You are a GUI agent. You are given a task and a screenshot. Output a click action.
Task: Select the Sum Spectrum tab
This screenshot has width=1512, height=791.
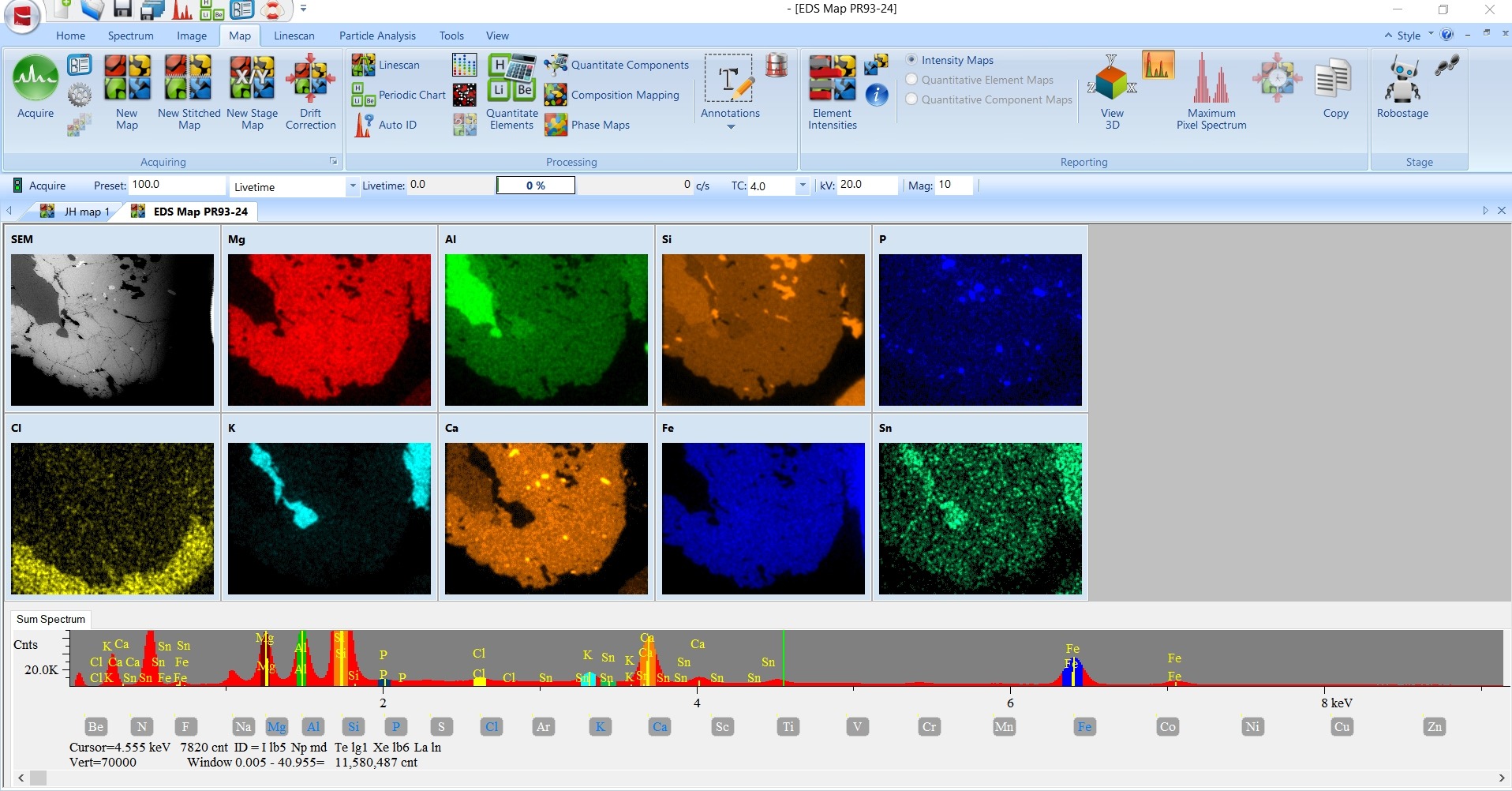(51, 619)
